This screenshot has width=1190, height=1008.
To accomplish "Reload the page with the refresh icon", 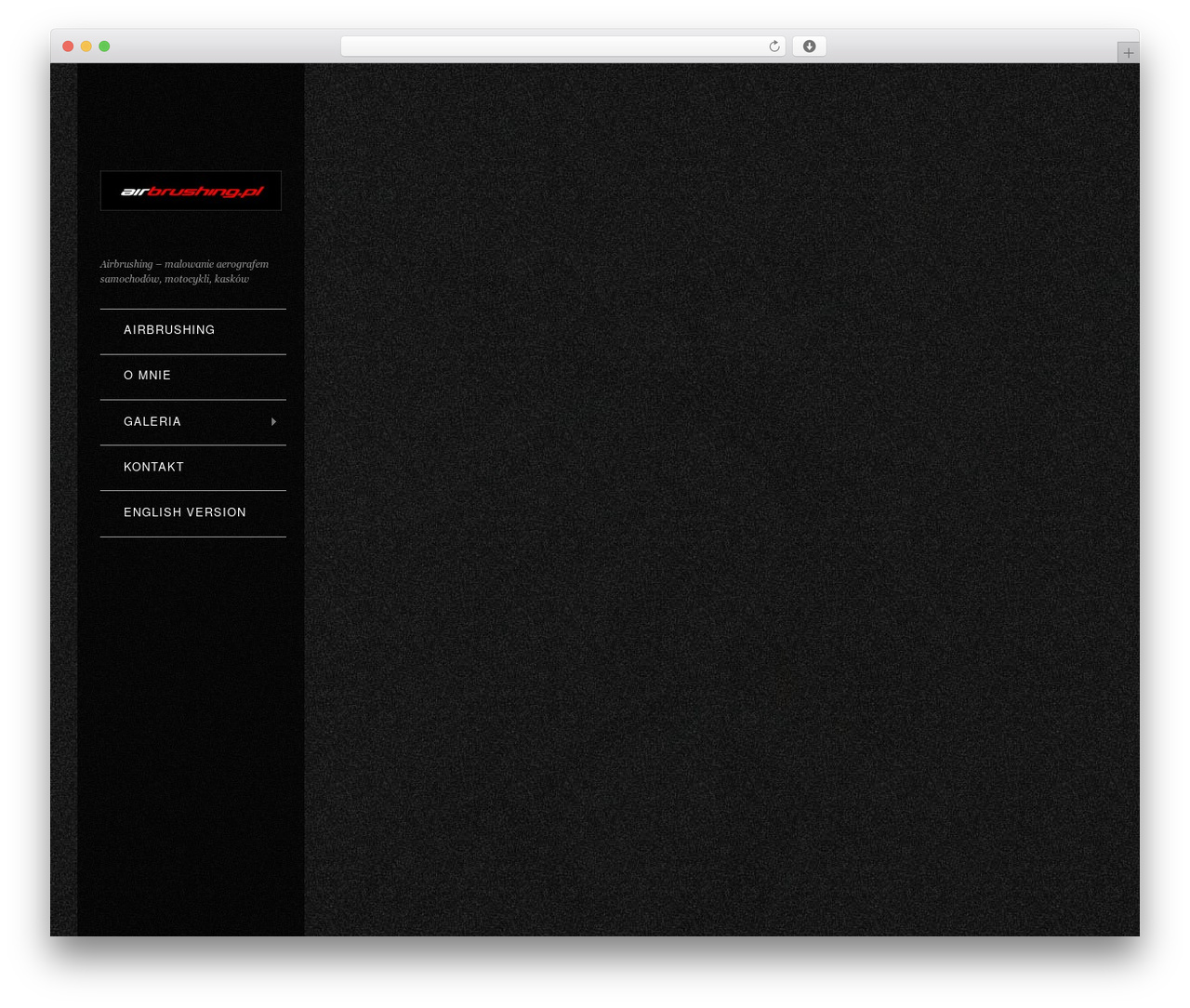I will 773,46.
